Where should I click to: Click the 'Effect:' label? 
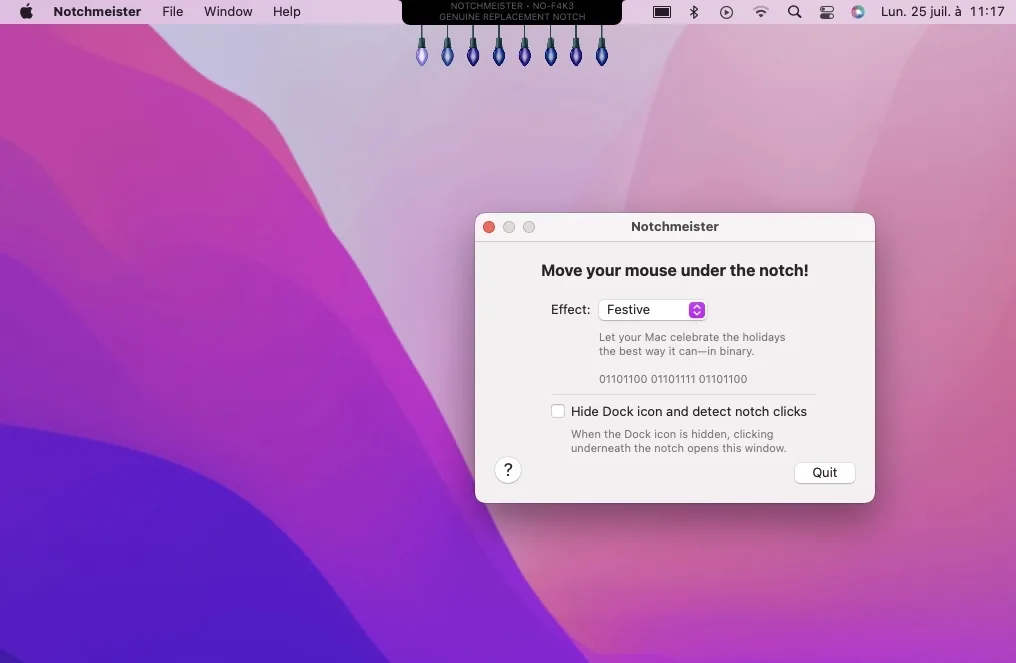tap(570, 310)
